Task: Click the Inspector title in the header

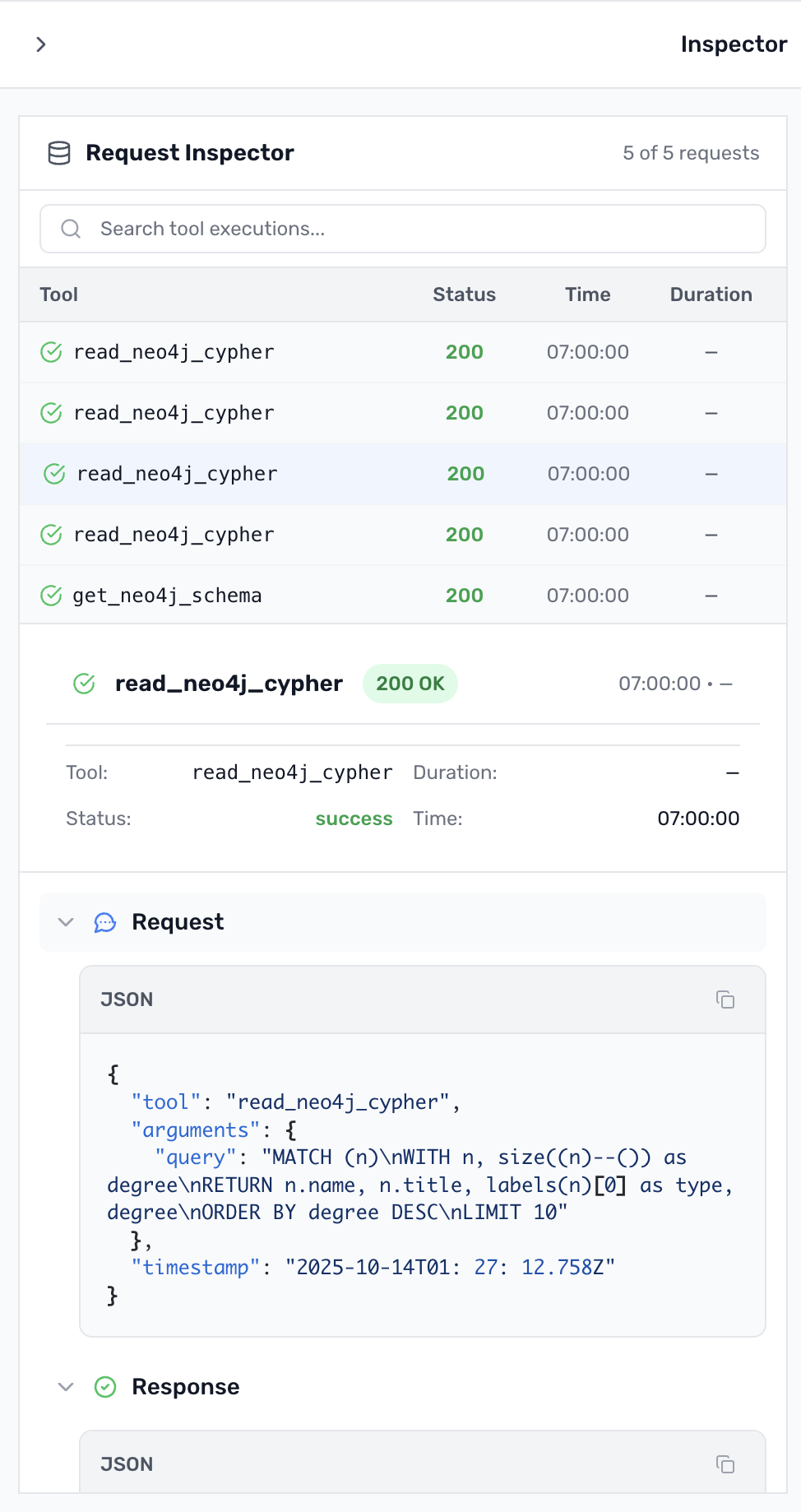Action: (733, 44)
